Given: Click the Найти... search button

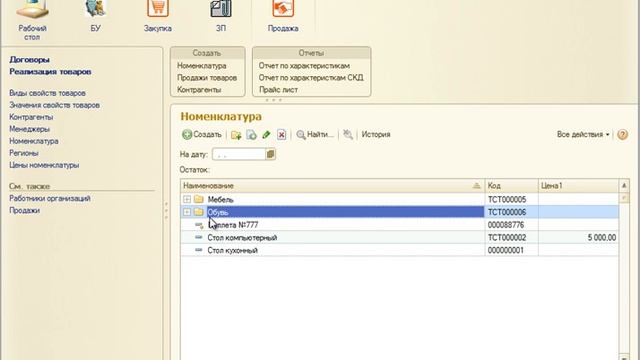Looking at the screenshot, I should click(x=315, y=134).
